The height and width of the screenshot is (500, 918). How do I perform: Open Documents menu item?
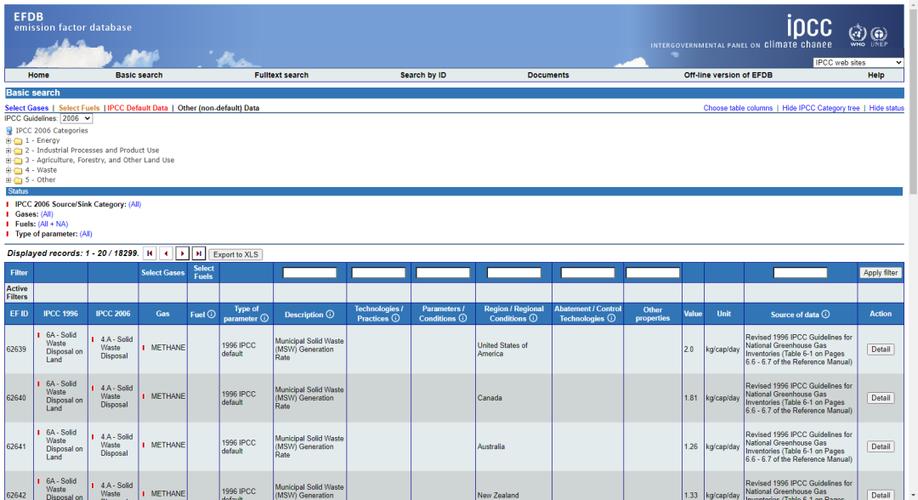(x=548, y=75)
